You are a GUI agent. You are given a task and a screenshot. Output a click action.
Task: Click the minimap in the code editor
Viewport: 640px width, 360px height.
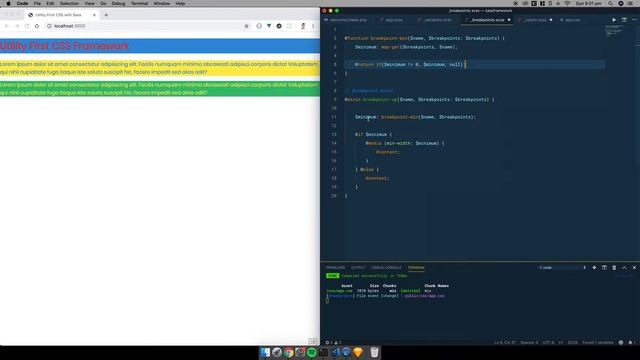click(x=614, y=31)
